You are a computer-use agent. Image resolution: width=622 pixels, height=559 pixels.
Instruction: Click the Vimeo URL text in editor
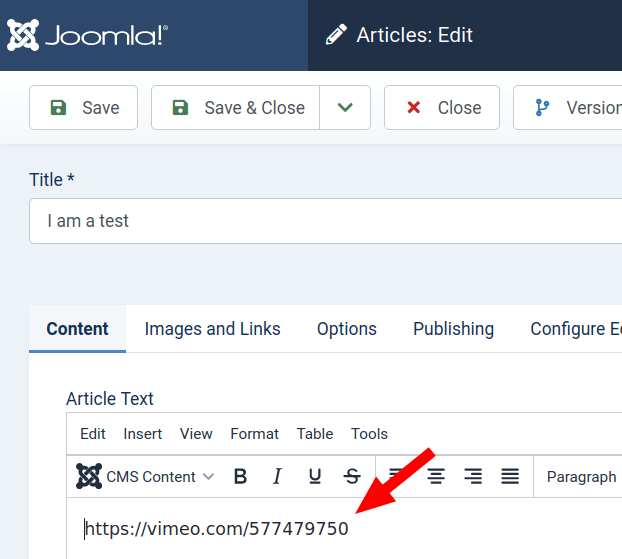click(x=217, y=529)
